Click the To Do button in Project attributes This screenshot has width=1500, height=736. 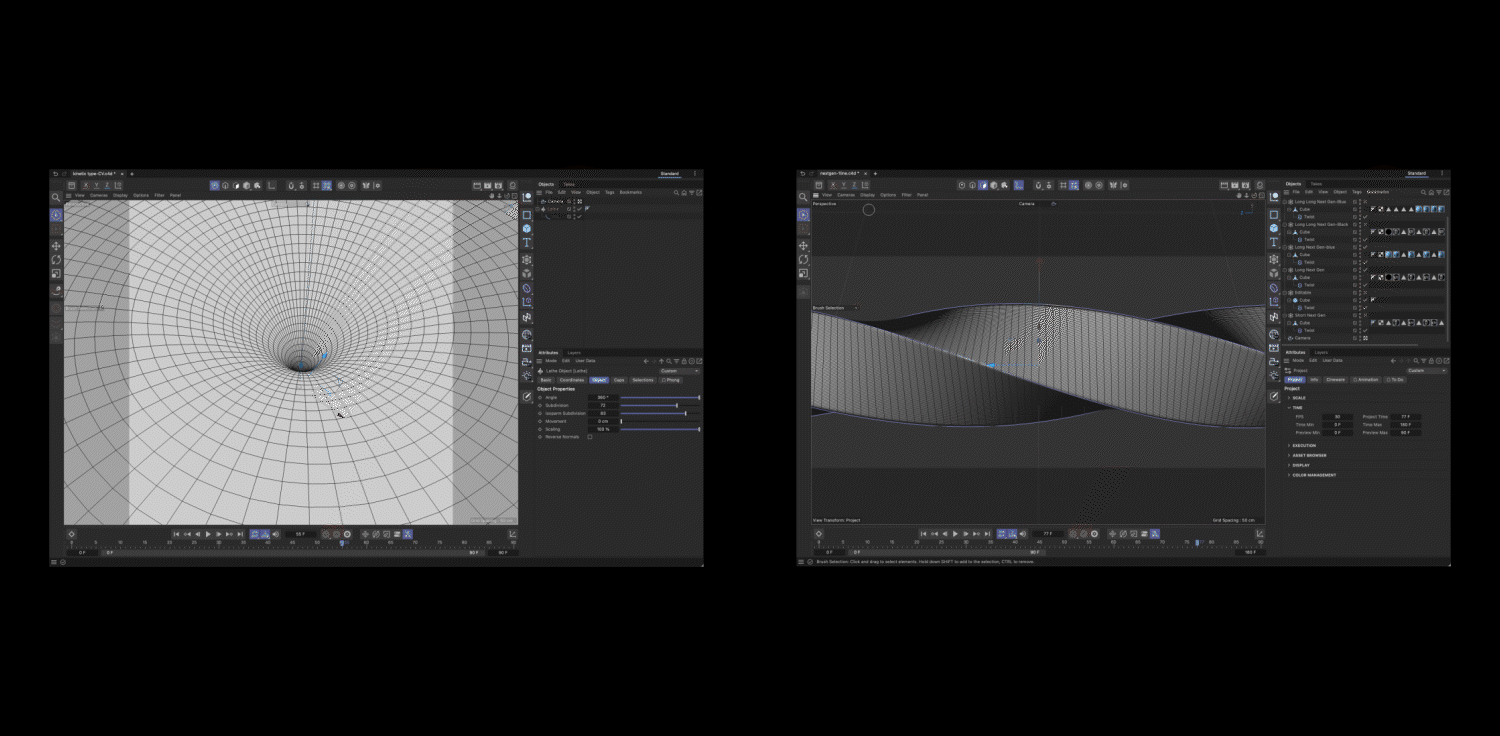(1395, 380)
